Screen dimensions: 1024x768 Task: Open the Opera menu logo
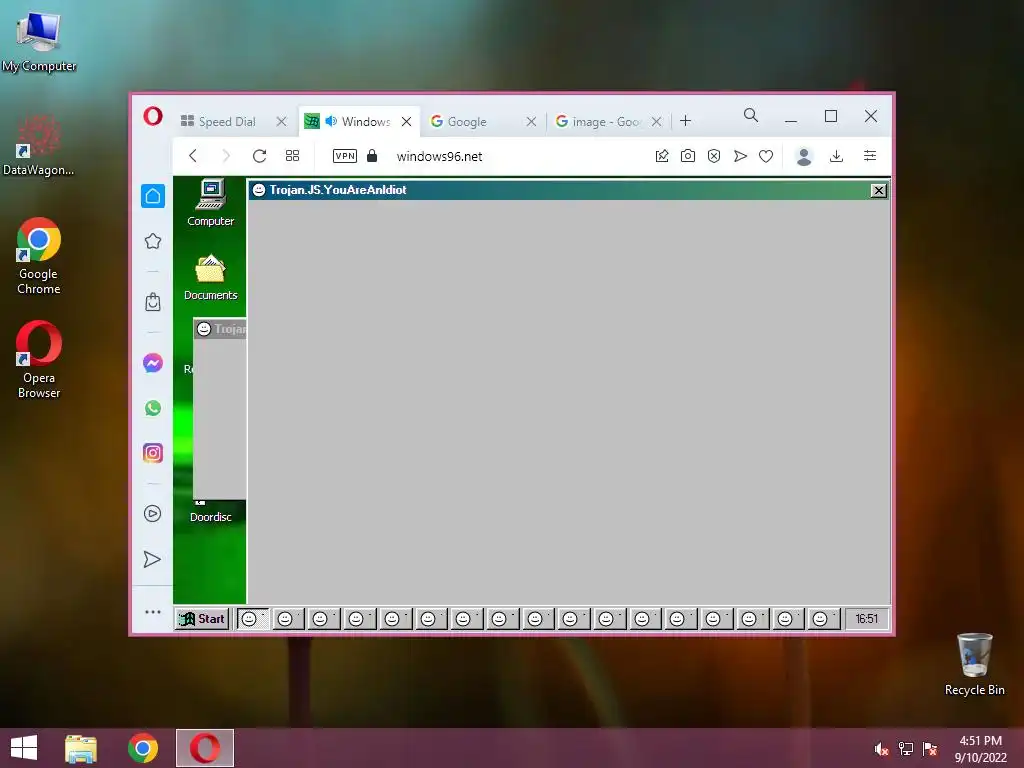(x=153, y=116)
